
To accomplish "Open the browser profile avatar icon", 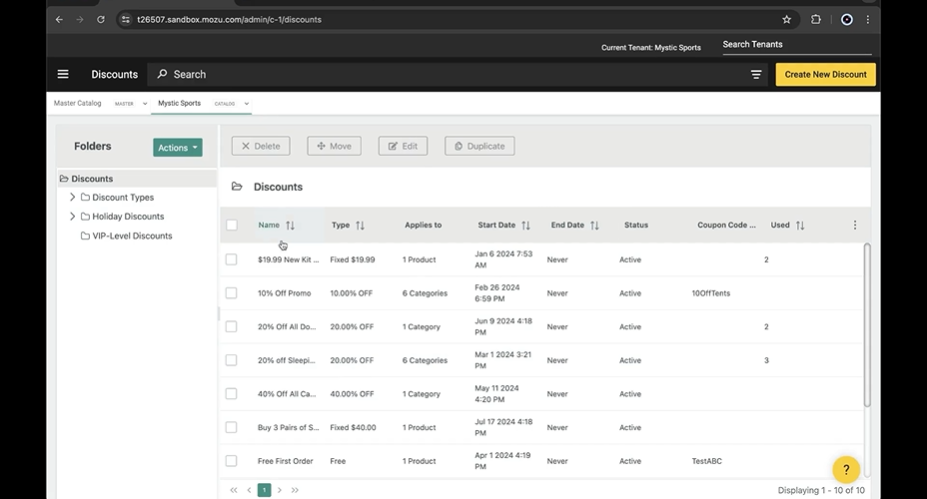I will [x=847, y=20].
